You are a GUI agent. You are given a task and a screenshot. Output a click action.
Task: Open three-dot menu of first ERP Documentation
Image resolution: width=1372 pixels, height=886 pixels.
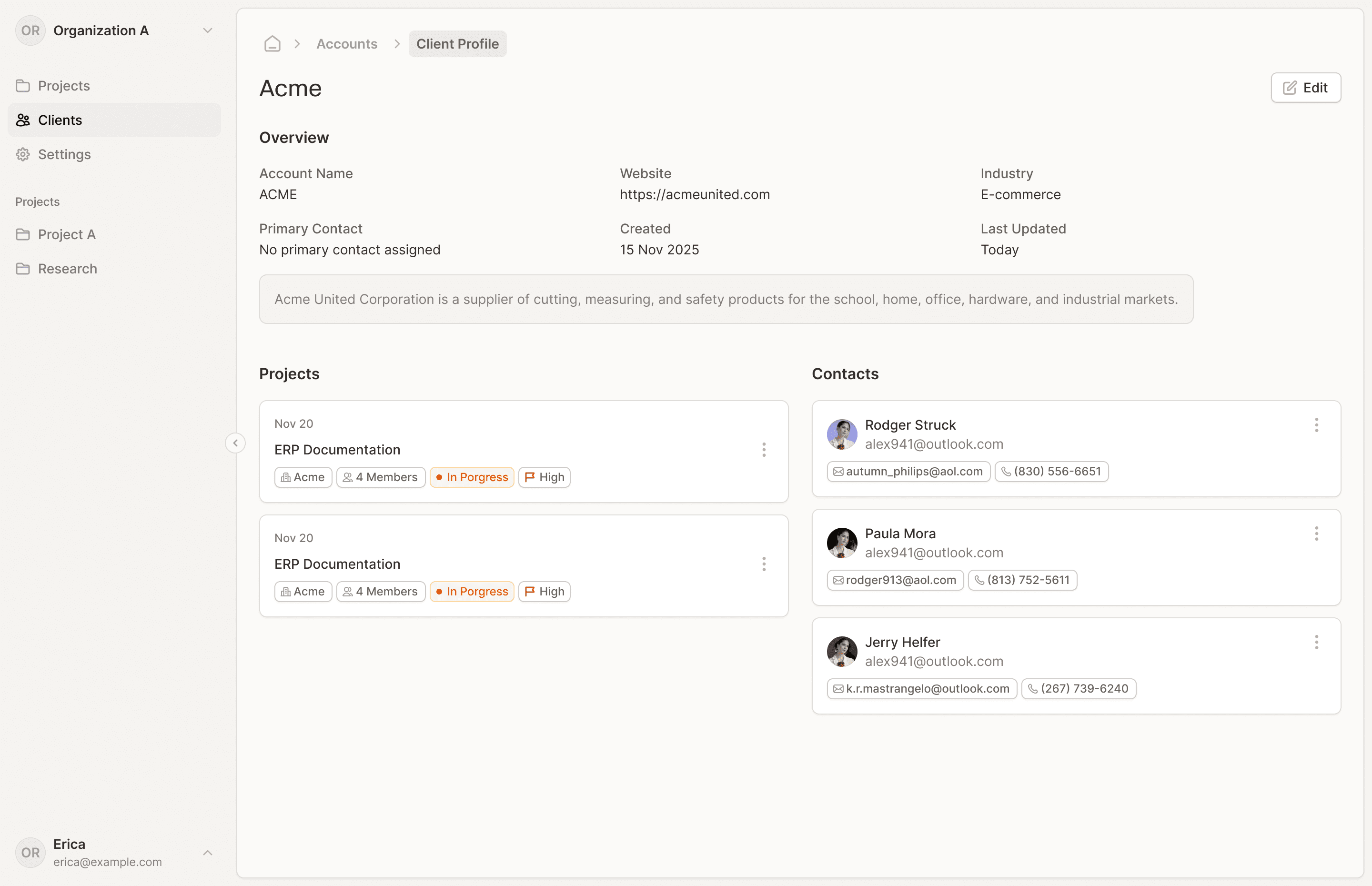point(764,450)
